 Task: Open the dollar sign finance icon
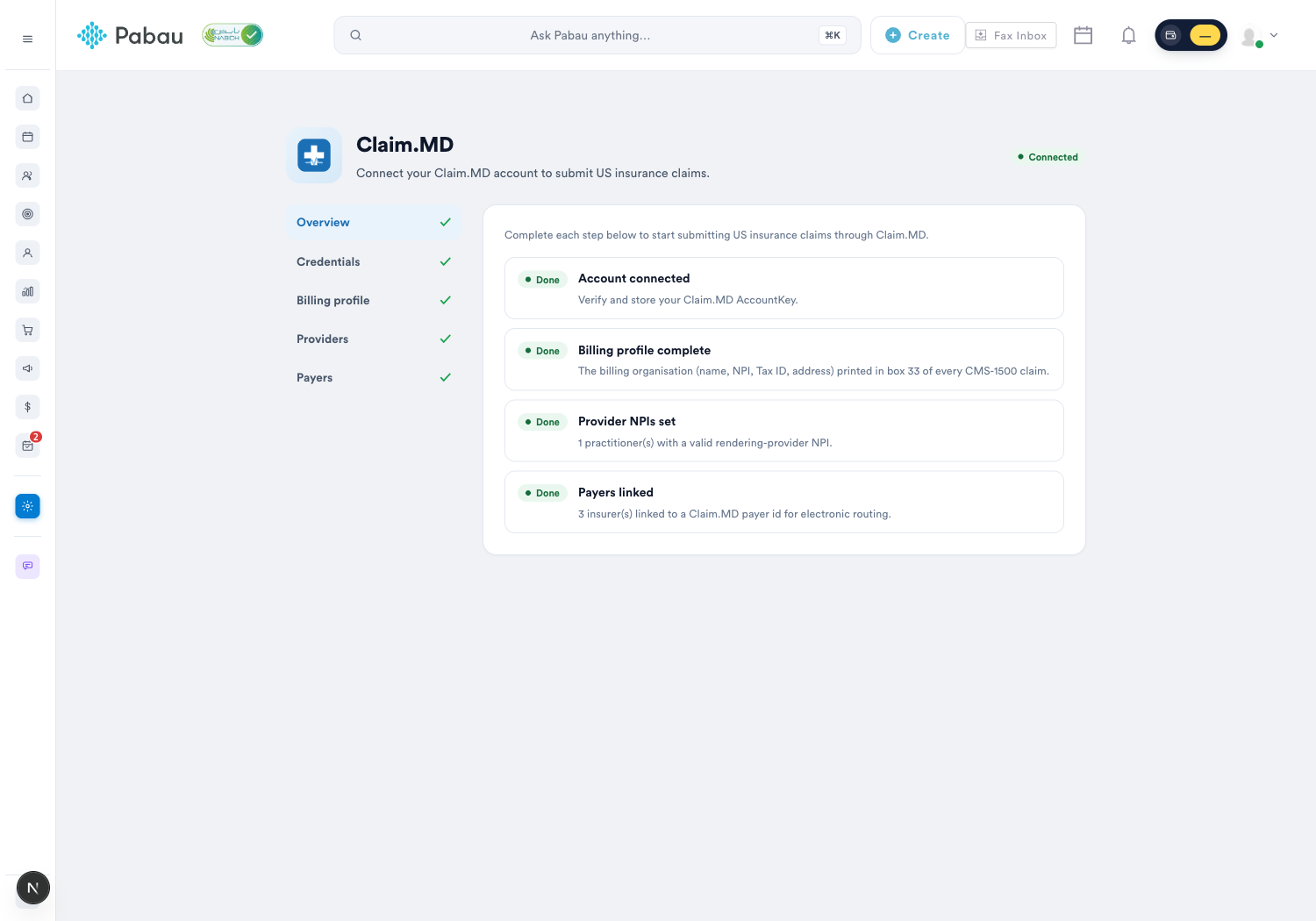coord(27,407)
